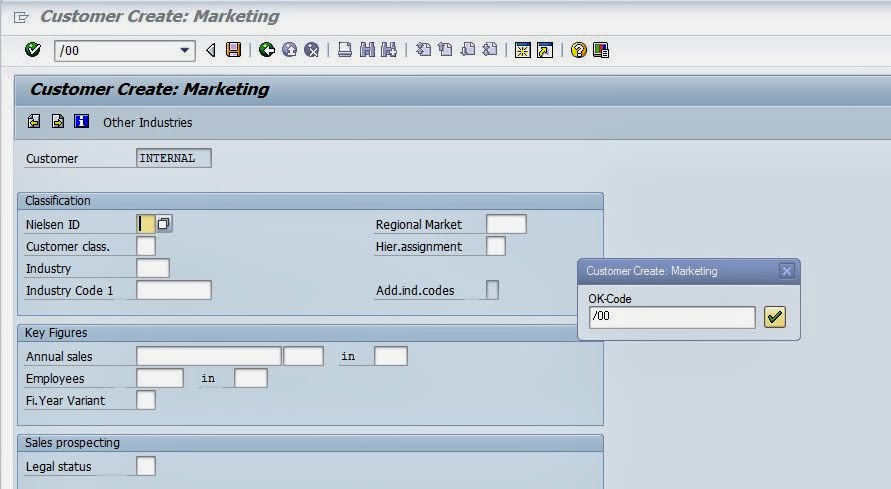Toggle the Add.ind.codes checkbox

click(x=492, y=290)
